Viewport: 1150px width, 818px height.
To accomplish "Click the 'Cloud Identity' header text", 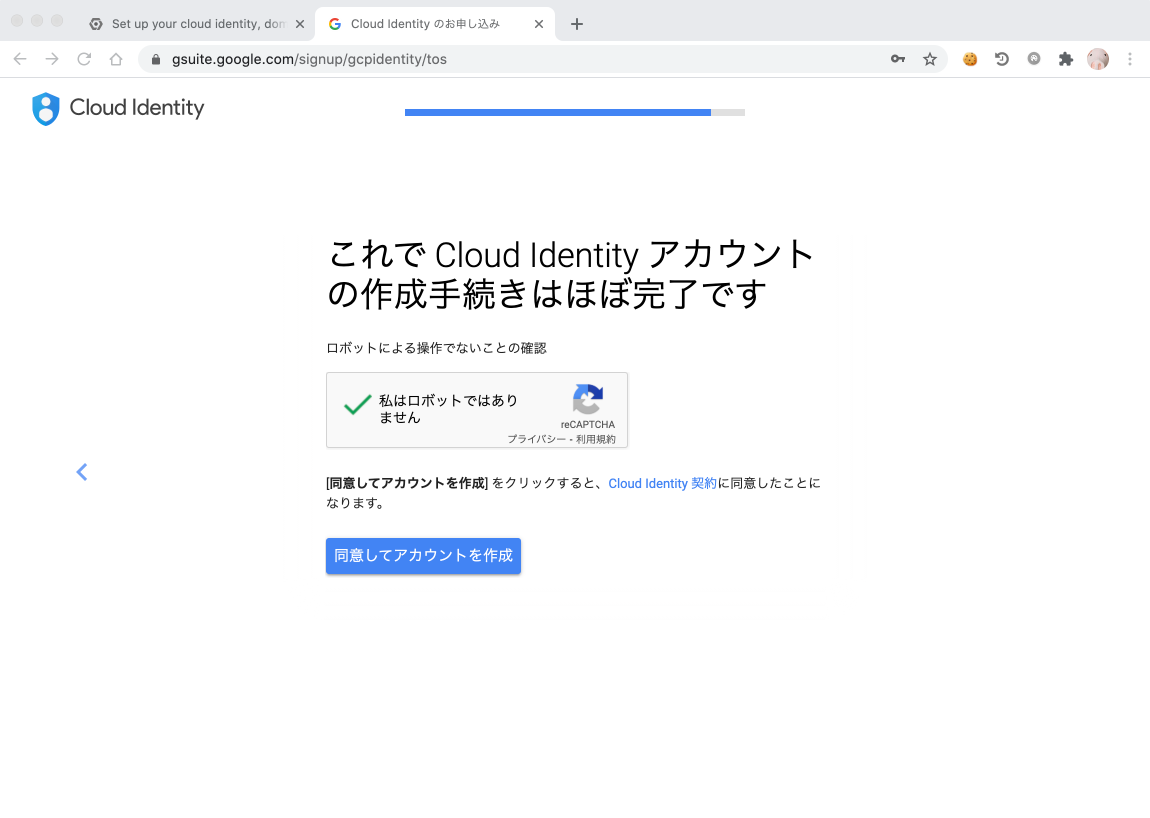I will coord(137,108).
